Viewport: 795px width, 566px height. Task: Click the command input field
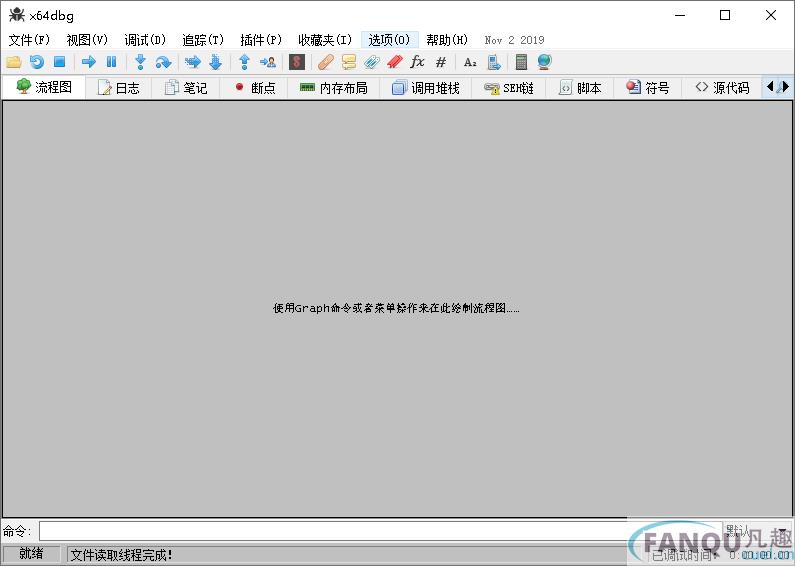pos(380,532)
